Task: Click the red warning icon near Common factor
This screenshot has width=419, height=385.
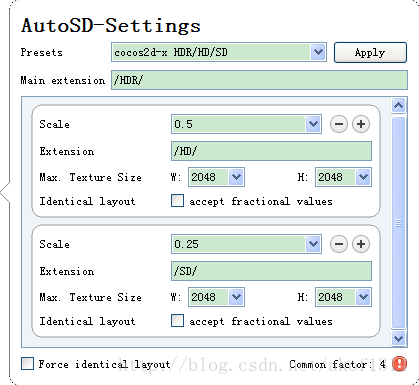Action: point(399,364)
